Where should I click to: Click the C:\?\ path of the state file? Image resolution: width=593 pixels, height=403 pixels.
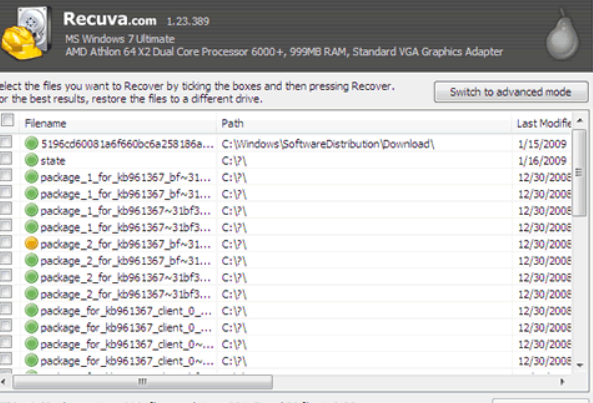tap(234, 161)
